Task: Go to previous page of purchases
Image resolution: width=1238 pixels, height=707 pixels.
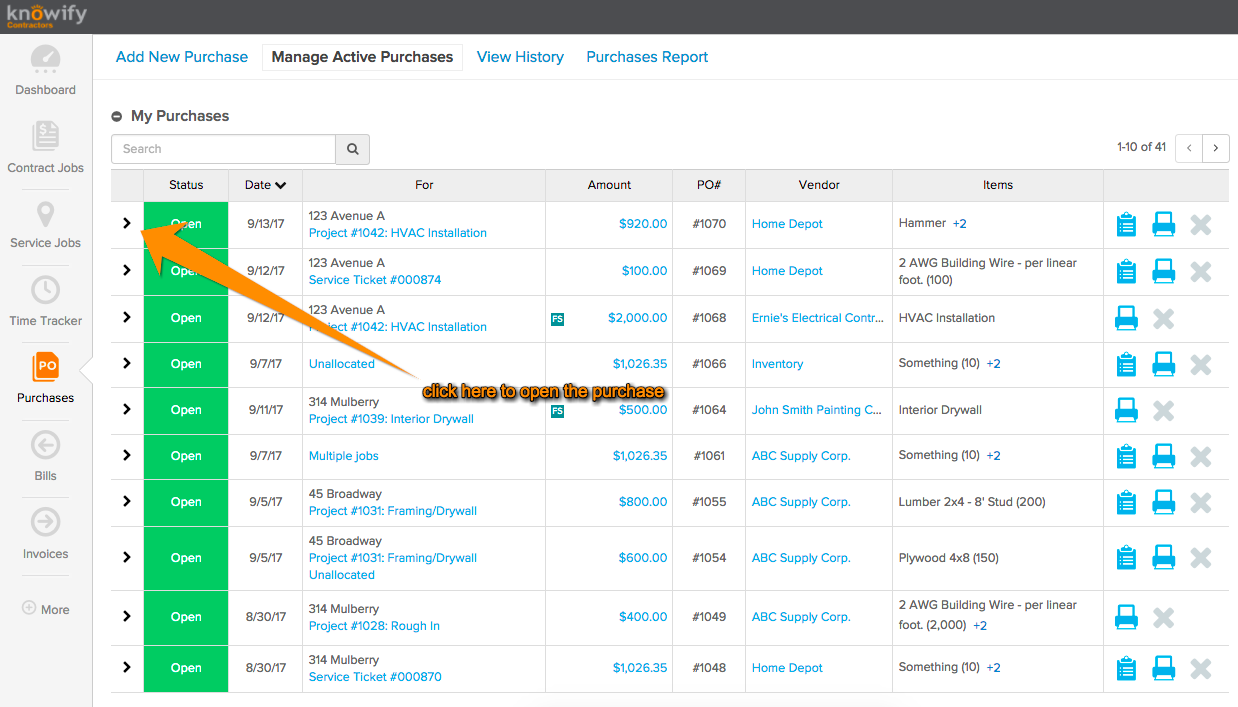Action: coord(1189,148)
